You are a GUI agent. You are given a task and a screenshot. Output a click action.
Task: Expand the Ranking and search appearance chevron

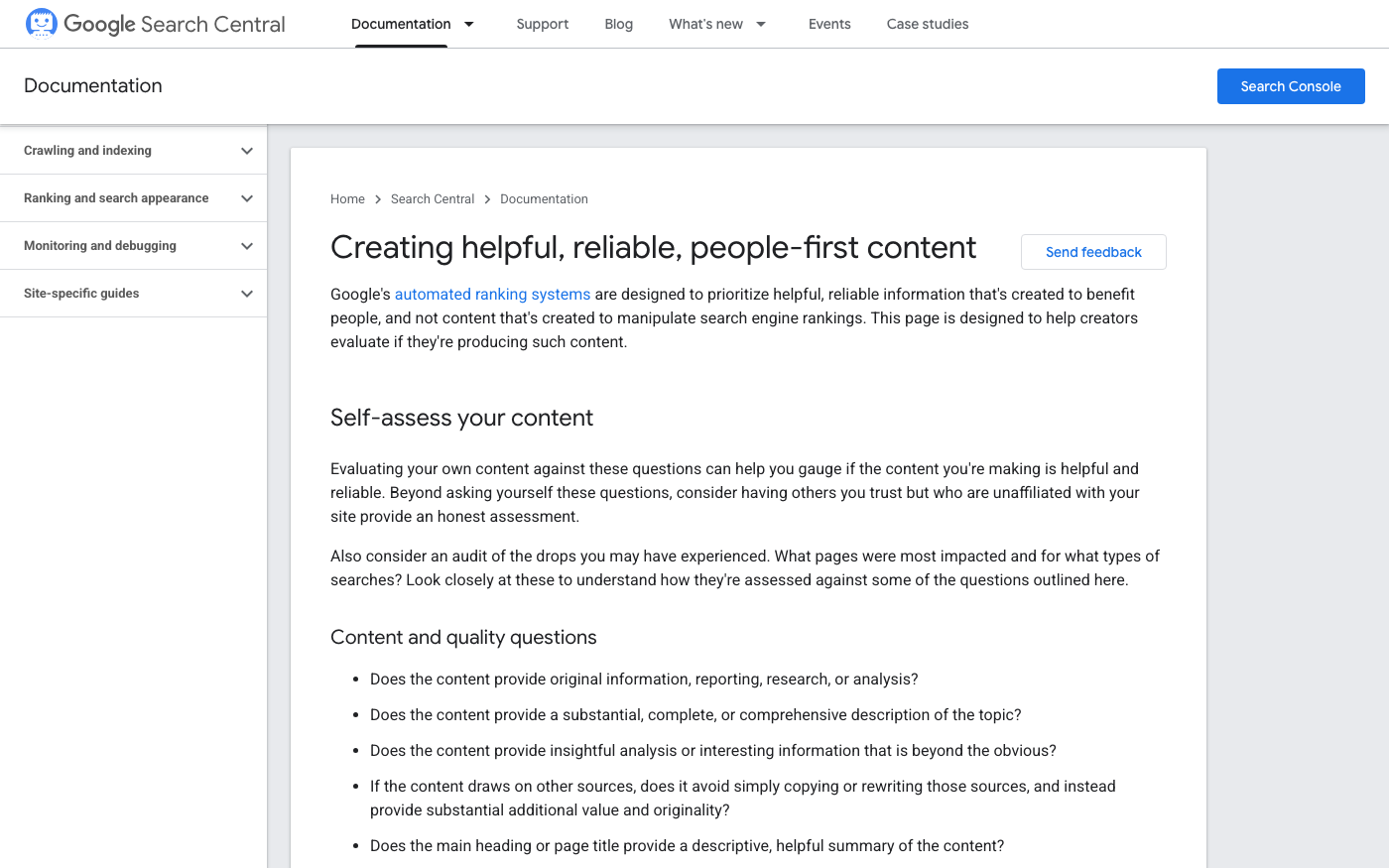click(247, 198)
